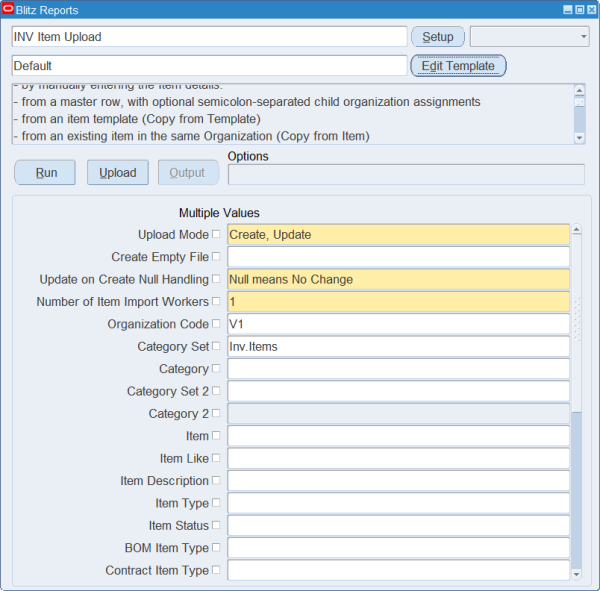
Task: Click the Multiple Values column header
Action: coord(219,213)
